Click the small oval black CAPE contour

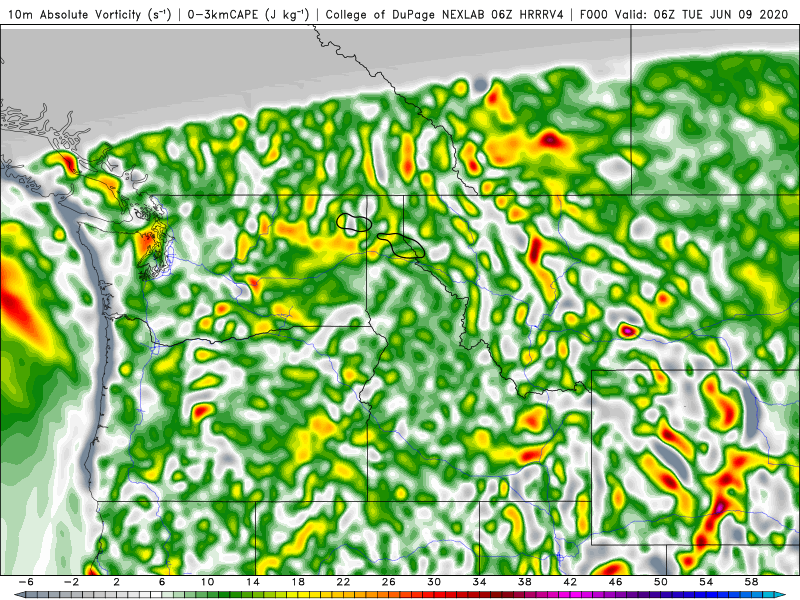point(354,222)
